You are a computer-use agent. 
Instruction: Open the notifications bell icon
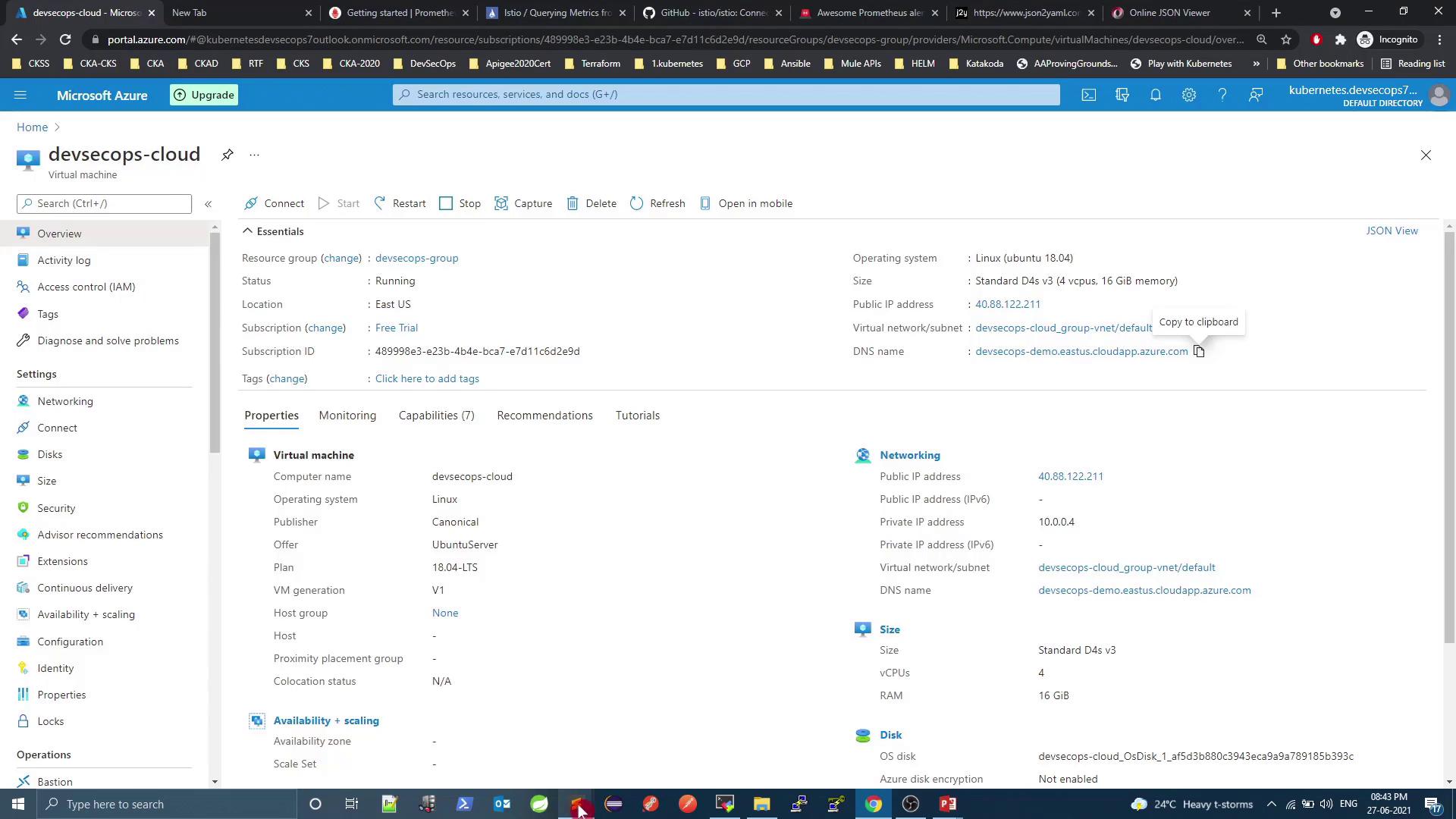click(1155, 95)
